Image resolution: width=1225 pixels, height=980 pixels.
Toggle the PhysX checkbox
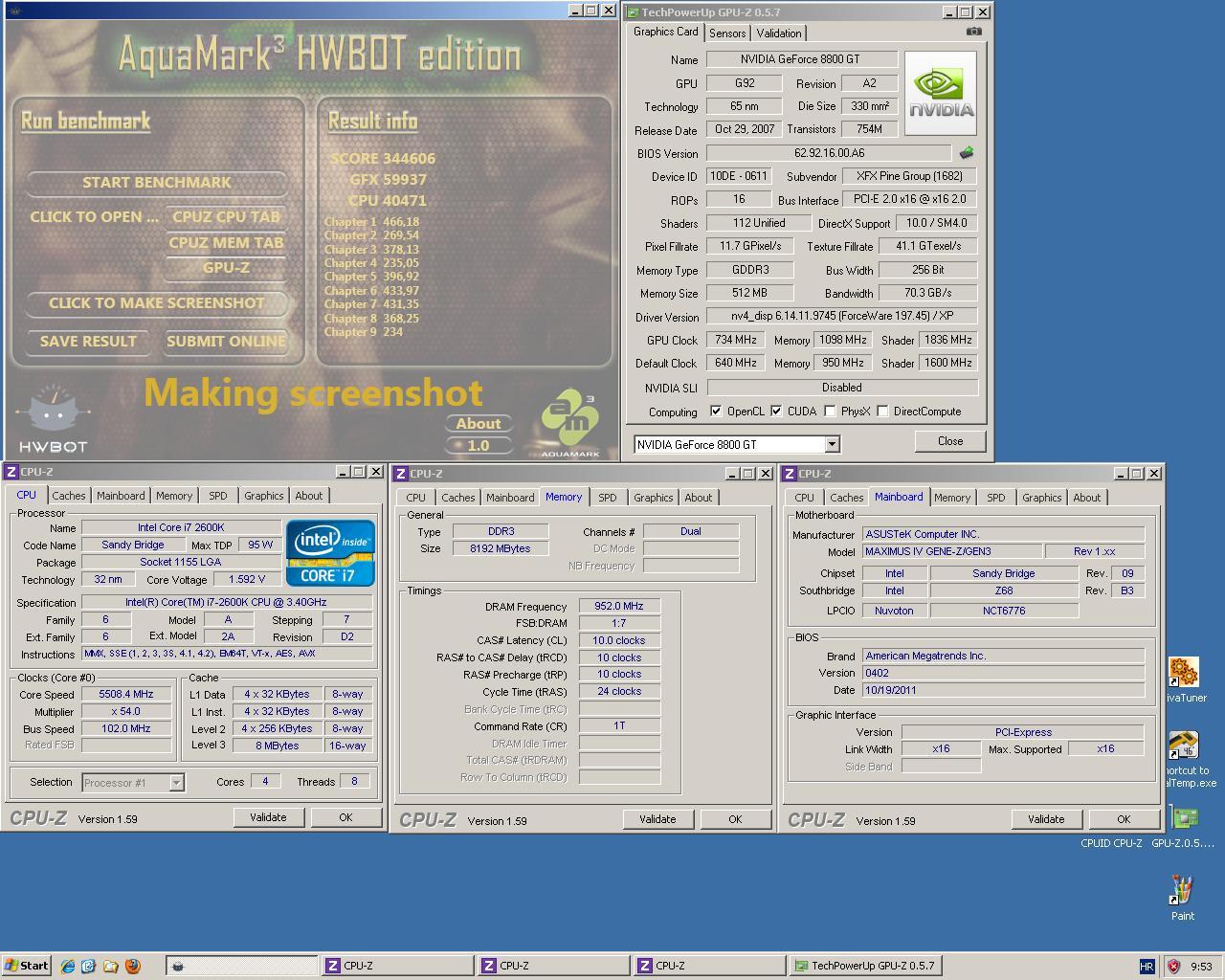click(830, 411)
